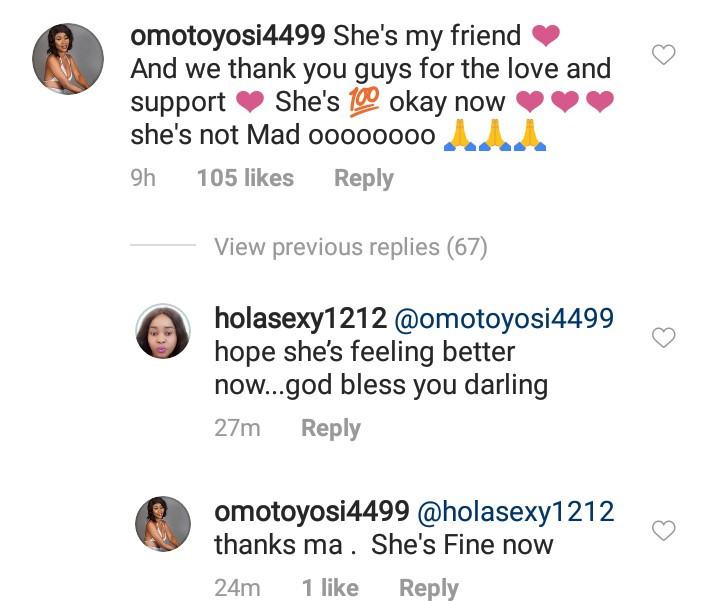Tap heart on holasexy1212's comment
Viewport: 720px width, 601px height.
[664, 339]
